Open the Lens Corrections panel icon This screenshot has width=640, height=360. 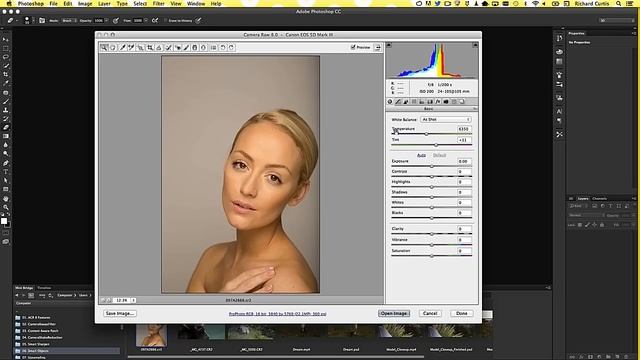click(x=430, y=102)
